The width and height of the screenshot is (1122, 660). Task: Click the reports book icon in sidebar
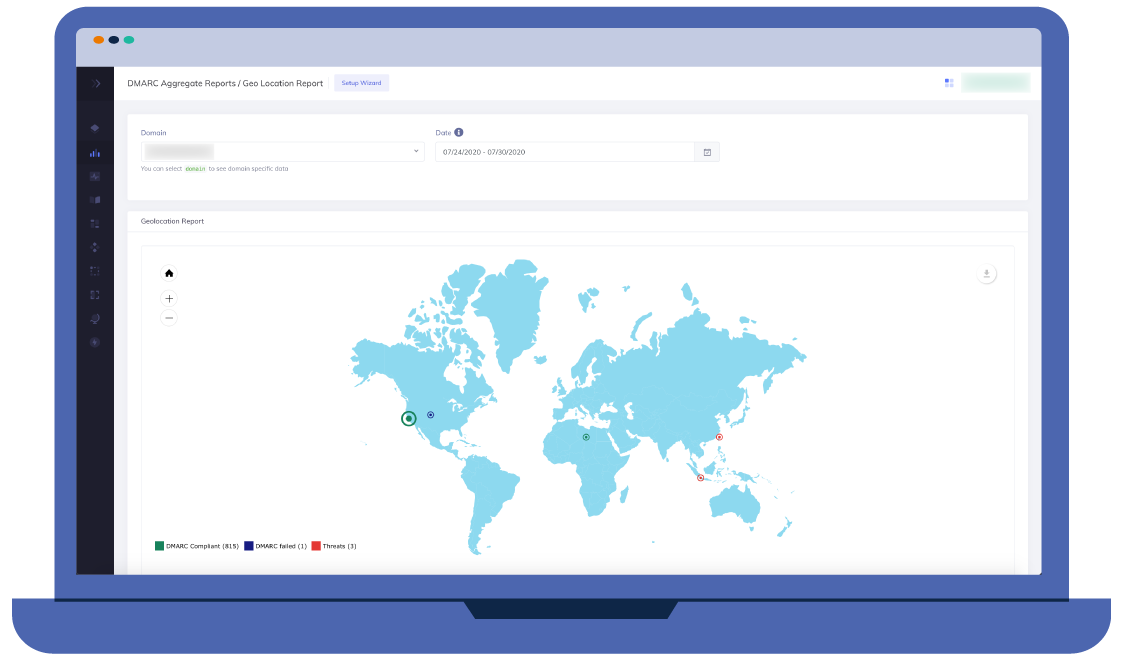(x=94, y=199)
